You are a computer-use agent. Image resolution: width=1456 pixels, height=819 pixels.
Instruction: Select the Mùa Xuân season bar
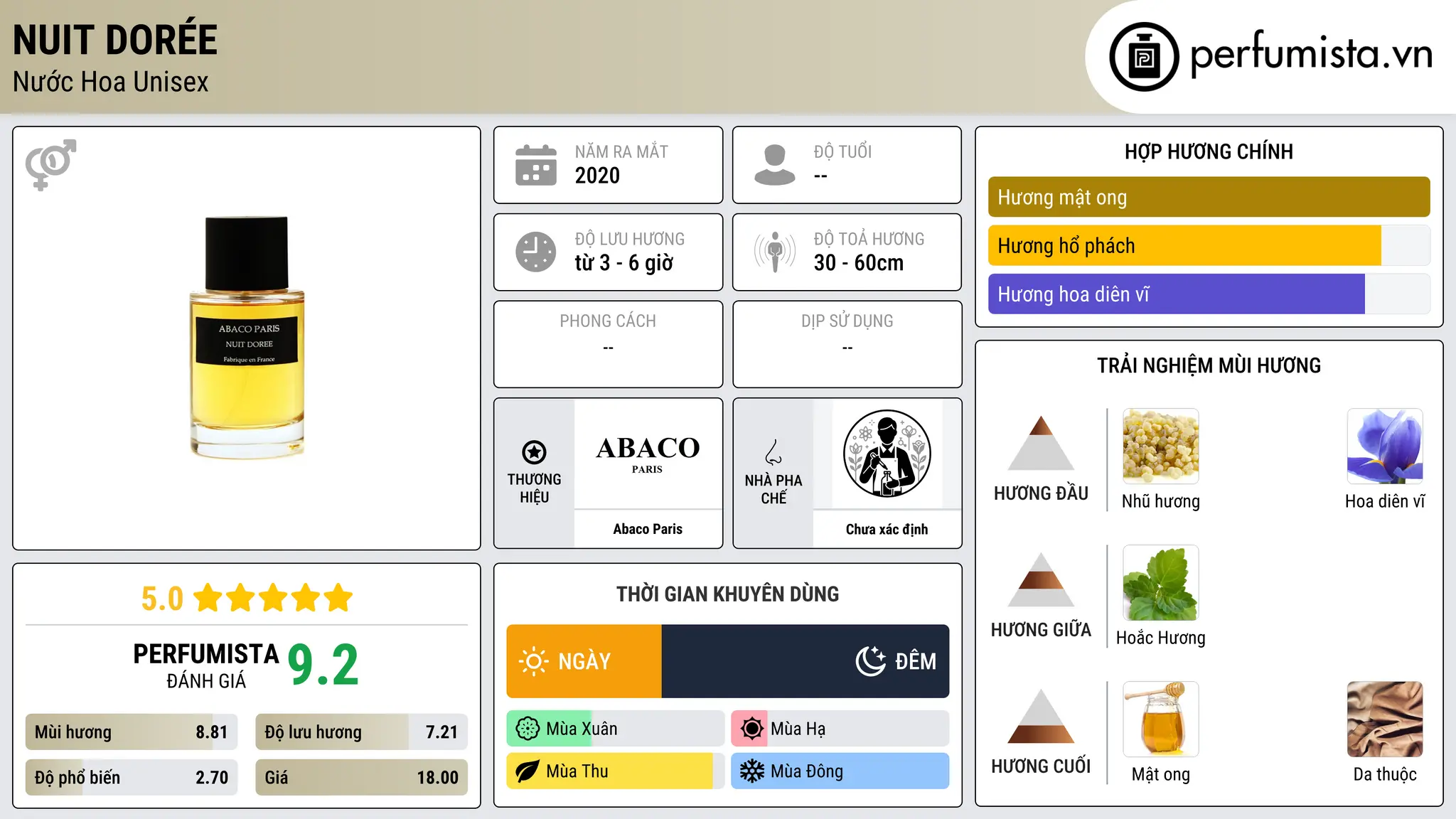click(x=616, y=729)
